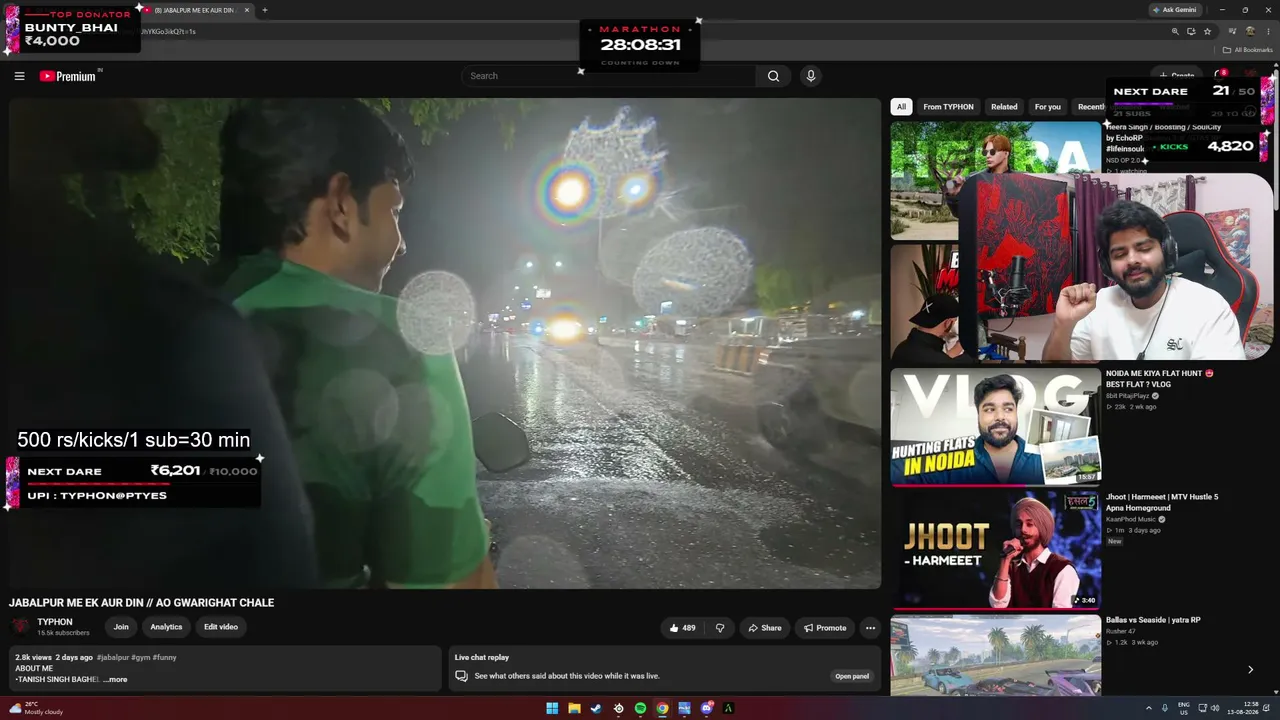
Task: Open Analytics for this video
Action: click(x=166, y=627)
